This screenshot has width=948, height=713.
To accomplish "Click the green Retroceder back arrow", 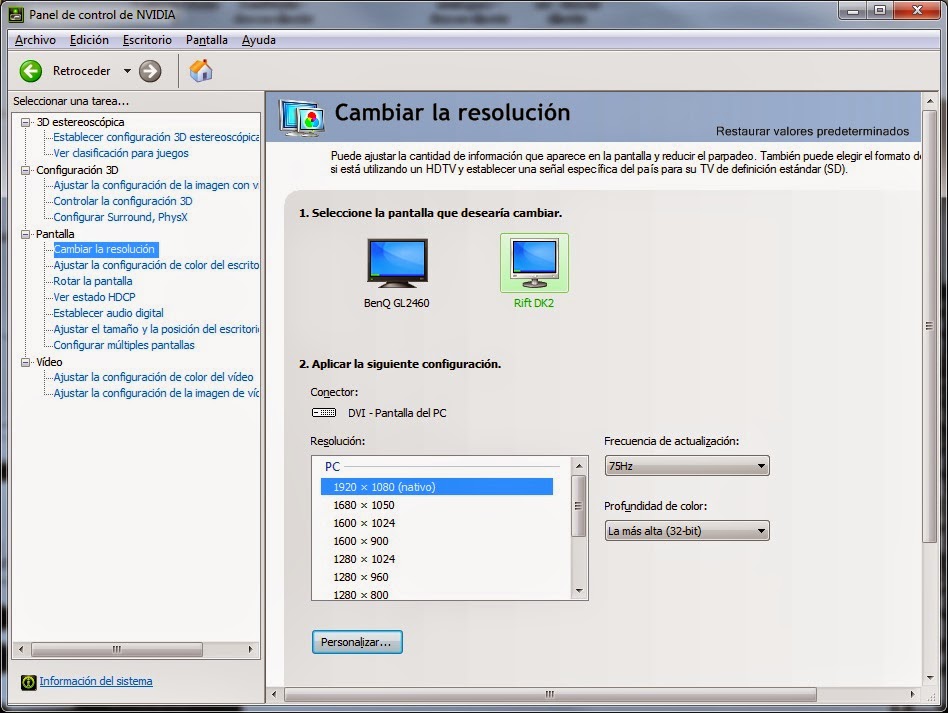I will point(31,71).
